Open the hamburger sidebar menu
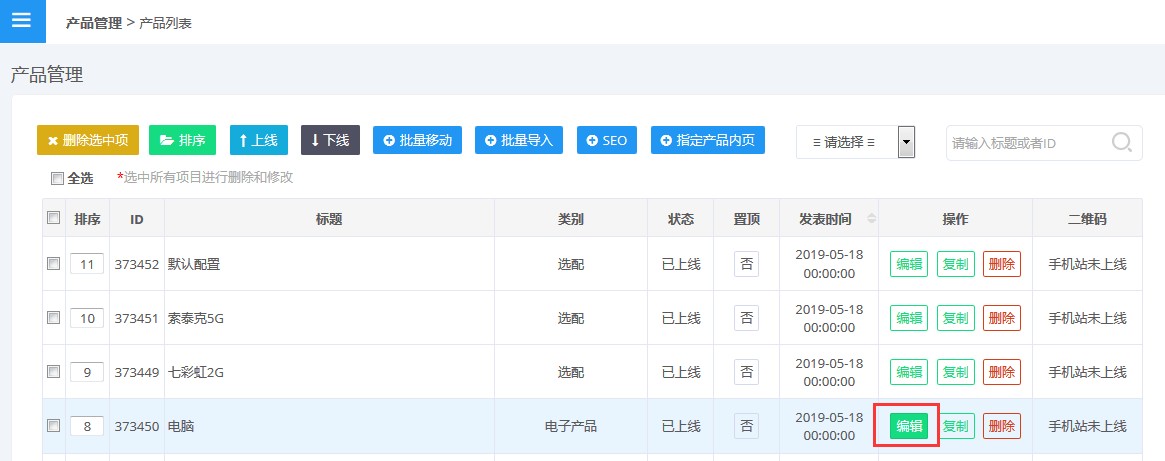1165x461 pixels. tap(22, 21)
